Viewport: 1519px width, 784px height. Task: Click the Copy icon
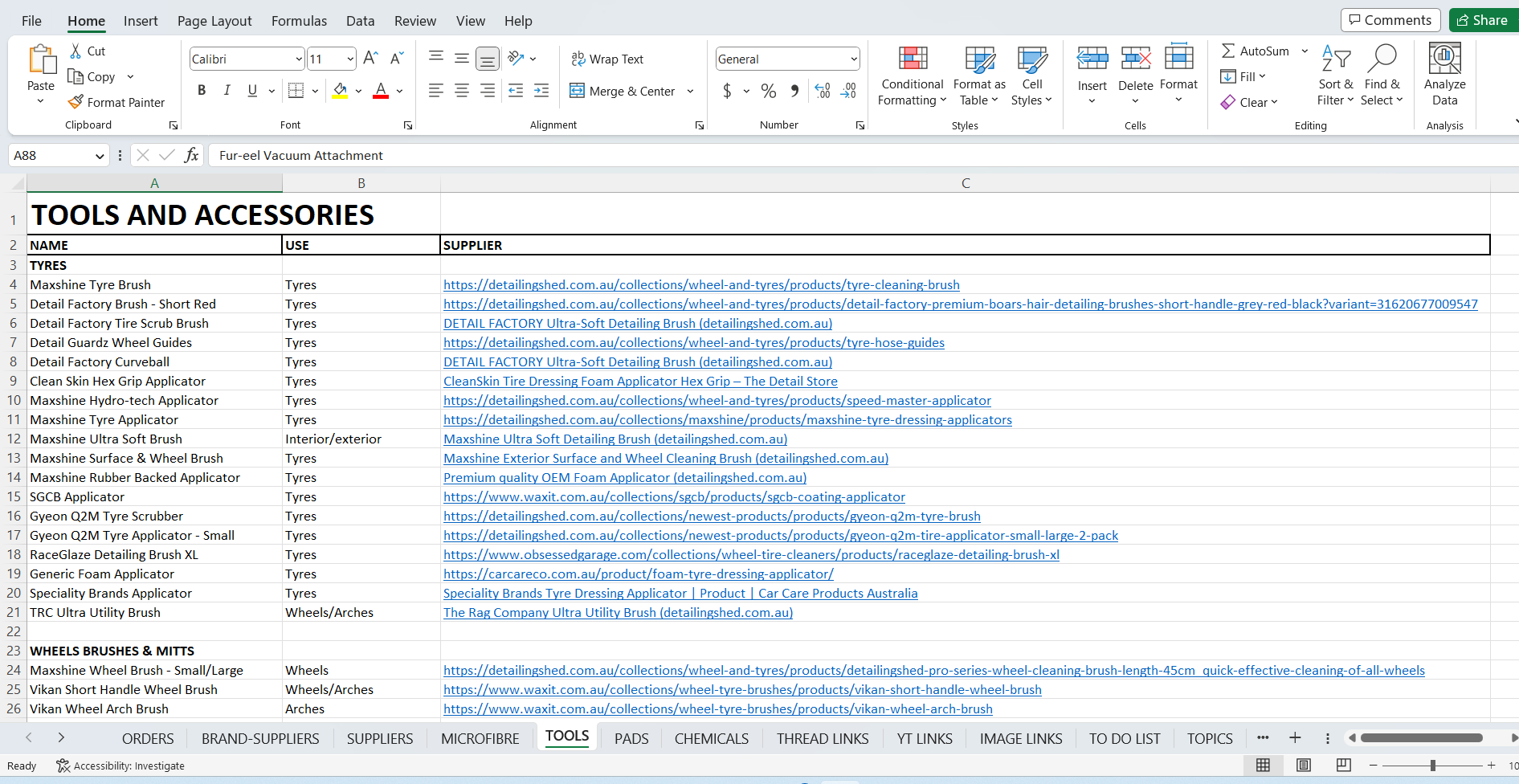pos(76,76)
